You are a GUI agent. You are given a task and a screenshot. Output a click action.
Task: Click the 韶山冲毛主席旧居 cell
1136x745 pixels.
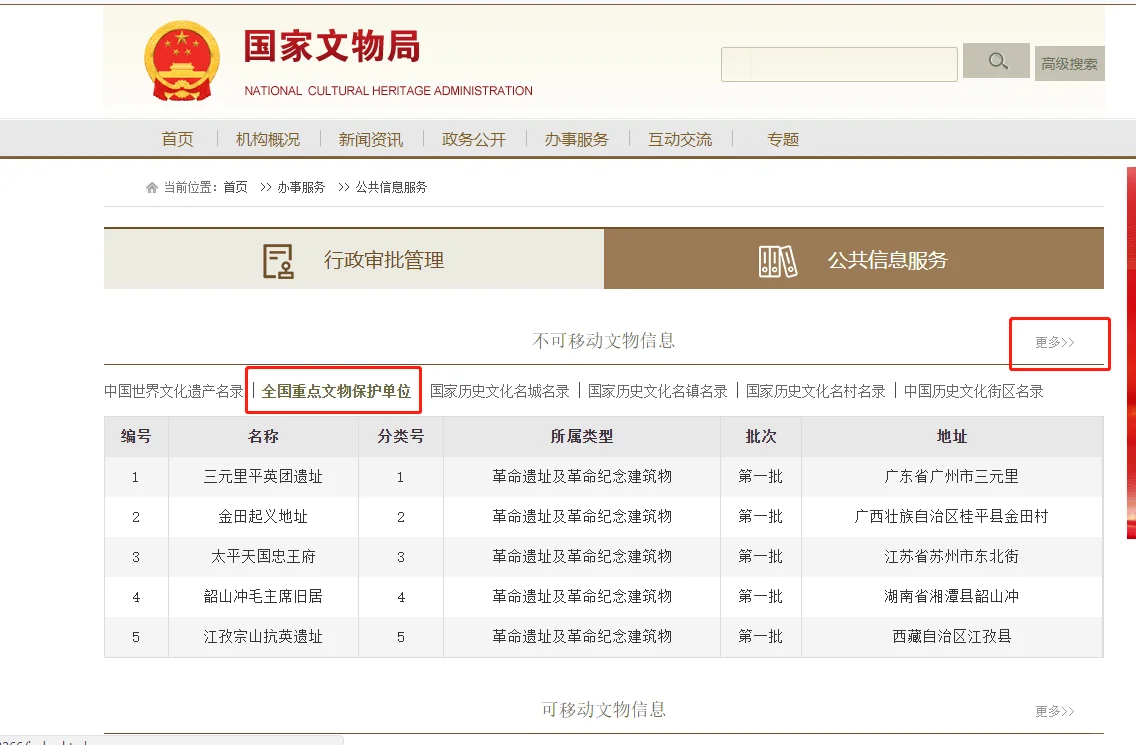tap(263, 596)
